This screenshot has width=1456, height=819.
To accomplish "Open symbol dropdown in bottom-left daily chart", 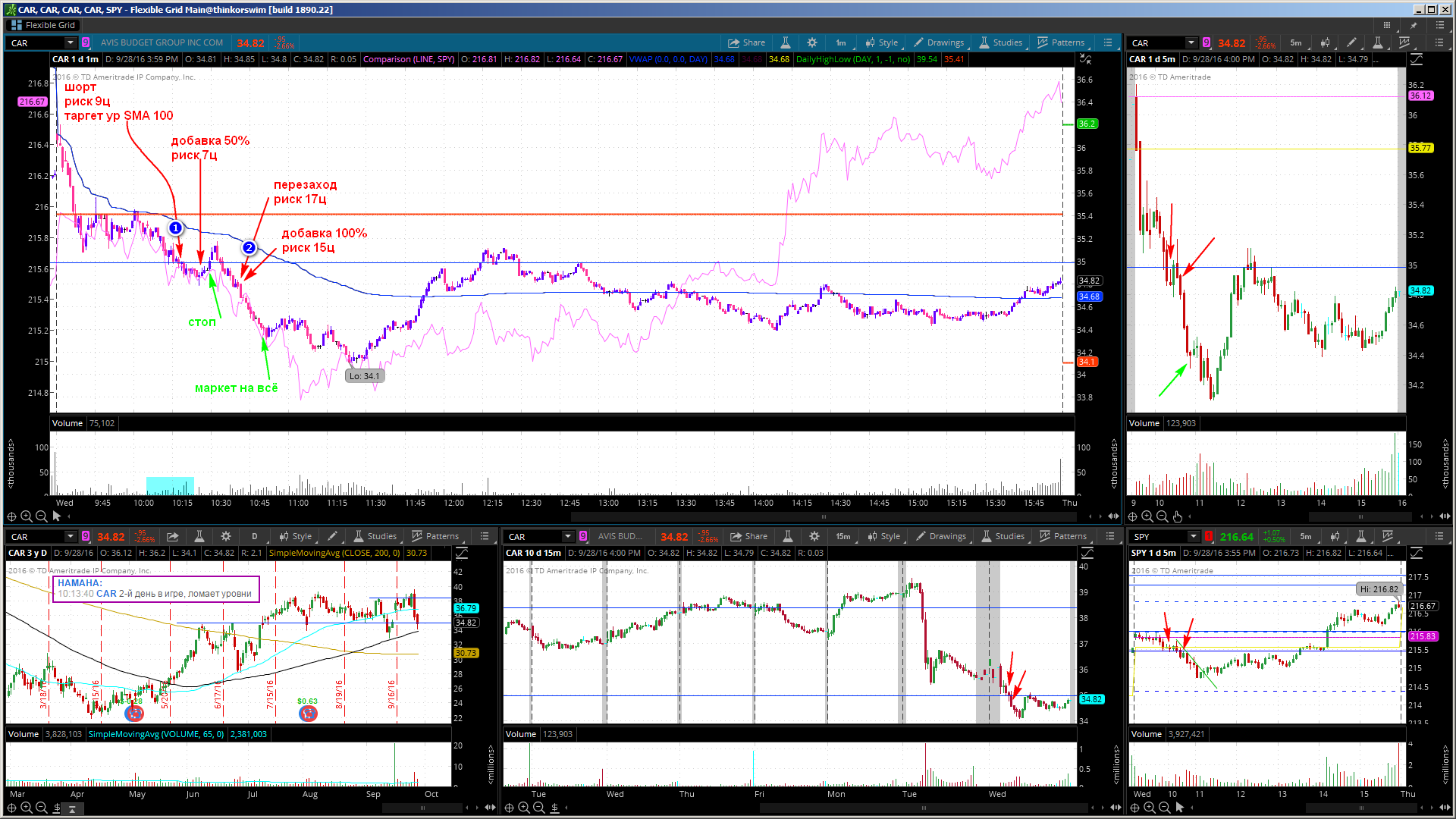I will coord(71,537).
